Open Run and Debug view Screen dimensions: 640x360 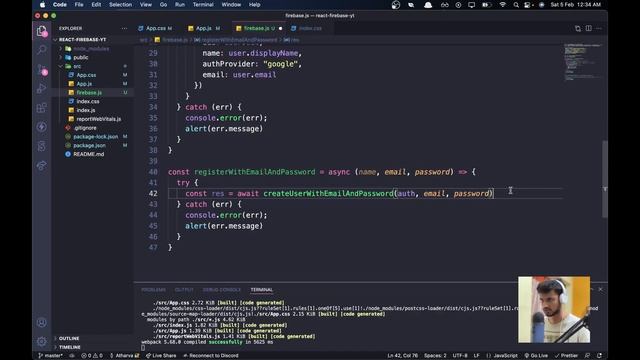point(42,89)
